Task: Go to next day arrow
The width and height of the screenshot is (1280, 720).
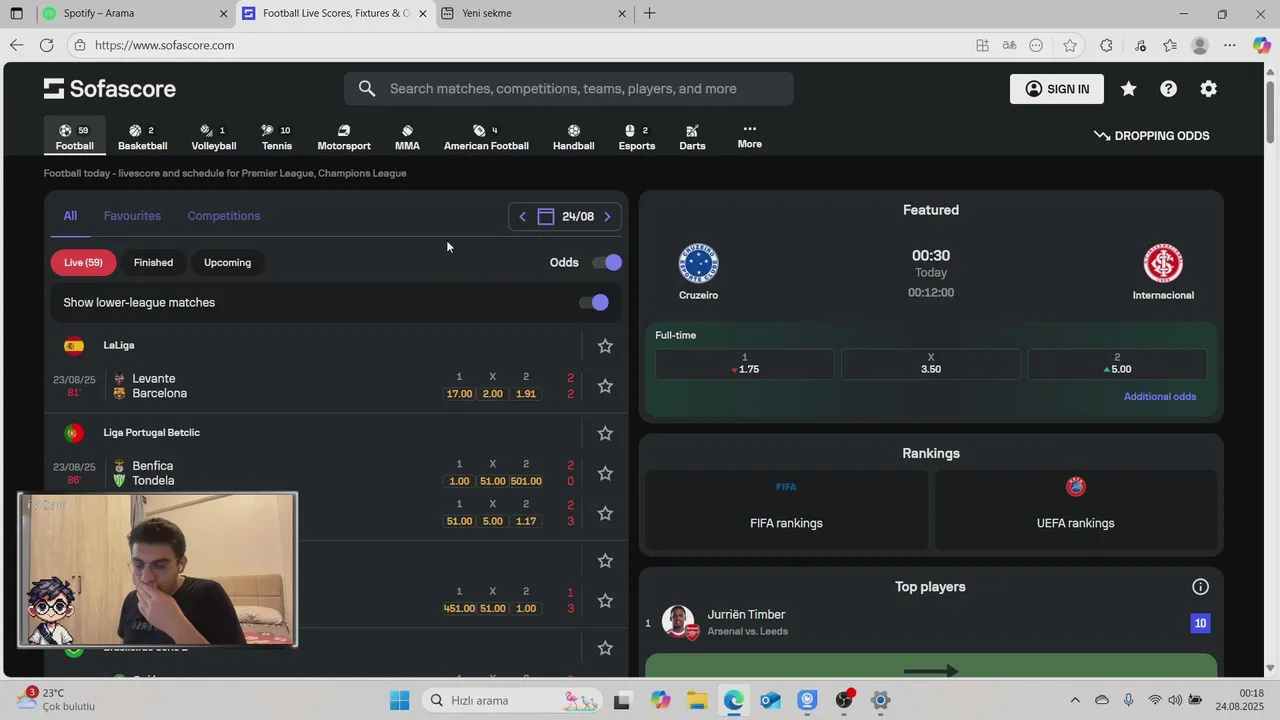Action: 607,217
